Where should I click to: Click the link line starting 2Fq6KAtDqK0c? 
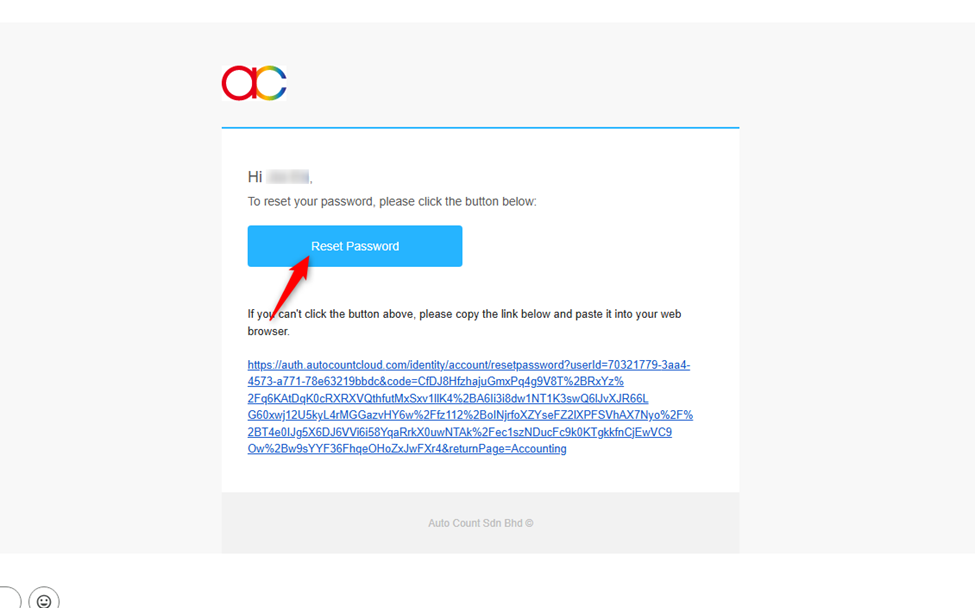pos(448,398)
